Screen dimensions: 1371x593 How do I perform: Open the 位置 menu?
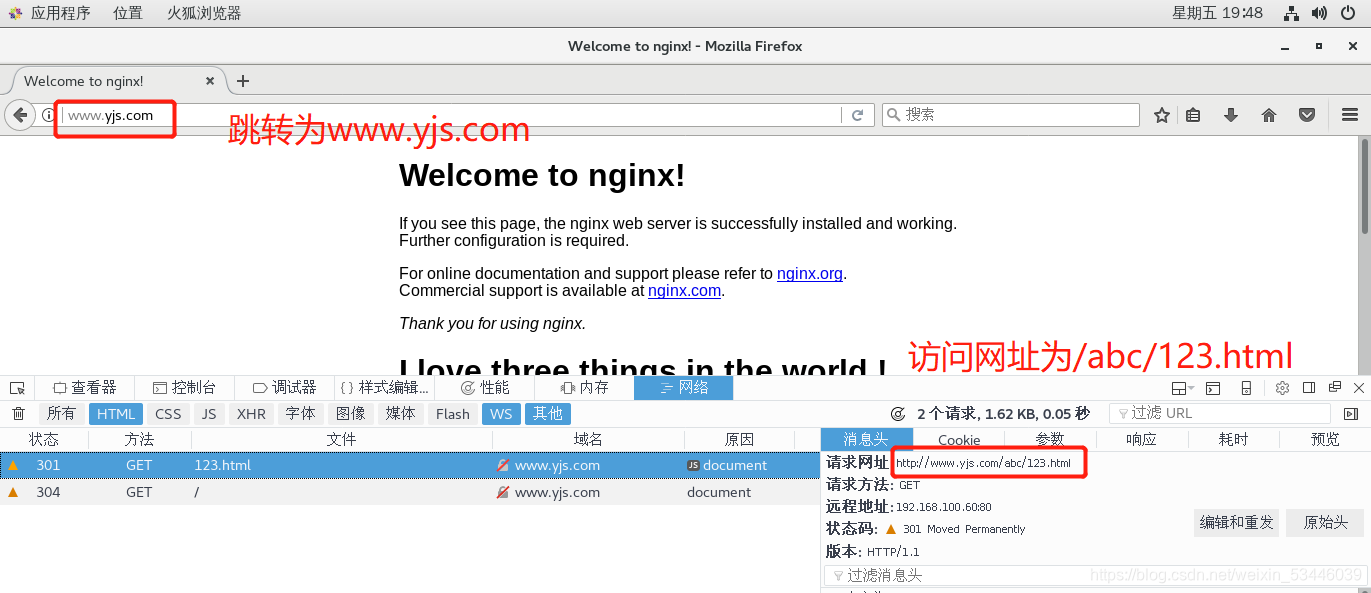[128, 13]
